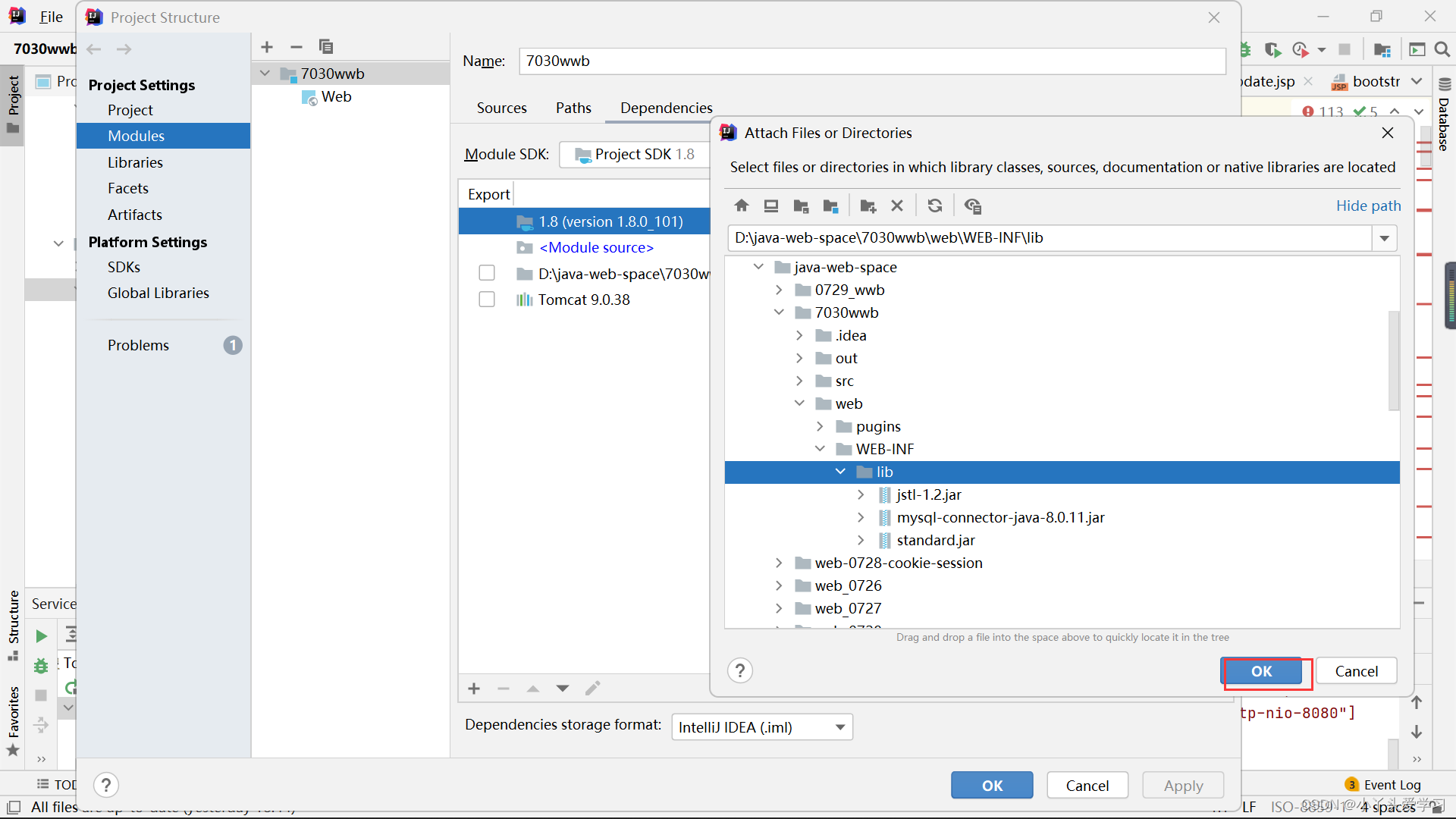
Task: Collapse the java-web-space folder
Action: tap(758, 267)
